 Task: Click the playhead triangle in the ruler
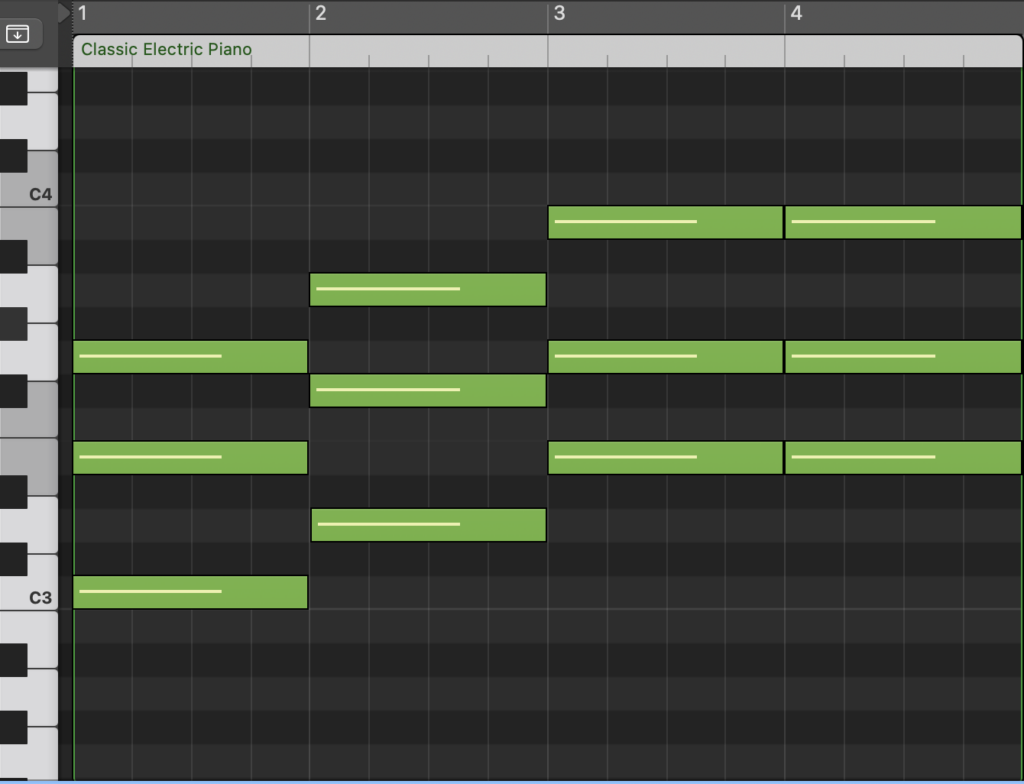coord(65,13)
